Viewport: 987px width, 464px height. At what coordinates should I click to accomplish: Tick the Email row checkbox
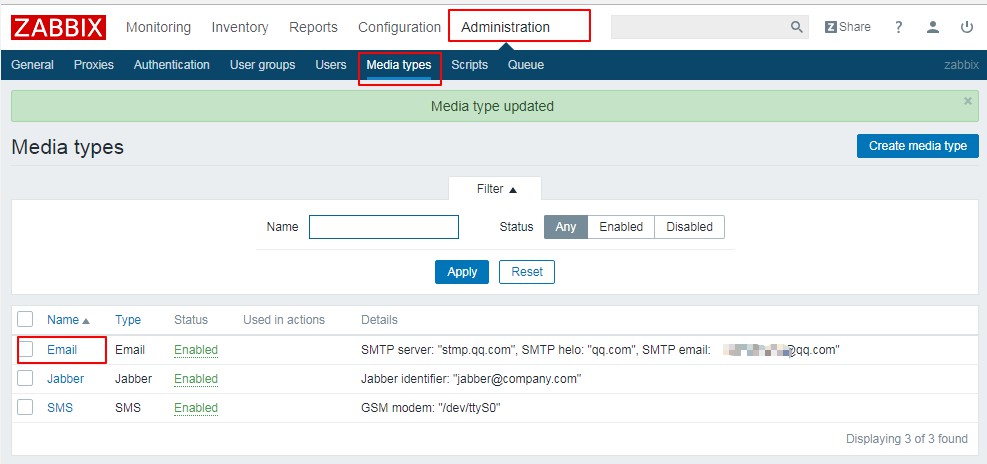[26, 349]
